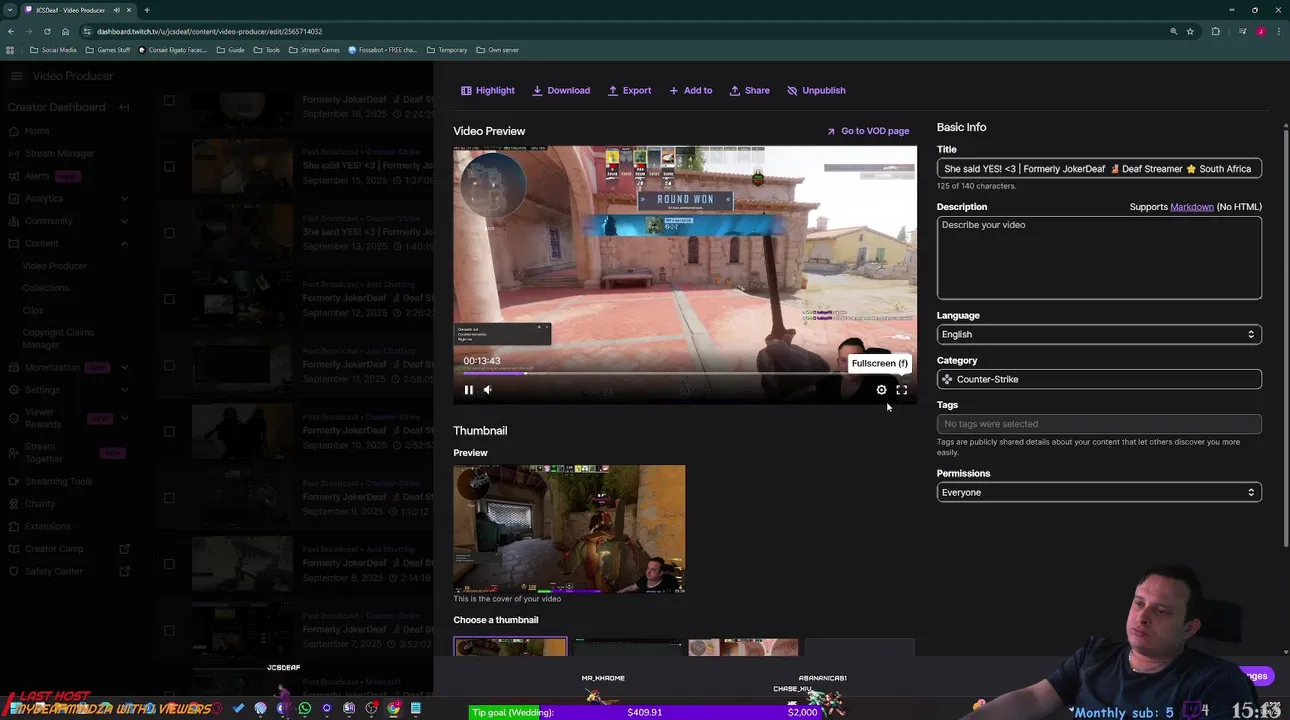Open the Stream Games bookmarks folder
The image size is (1290, 720).
pos(314,50)
